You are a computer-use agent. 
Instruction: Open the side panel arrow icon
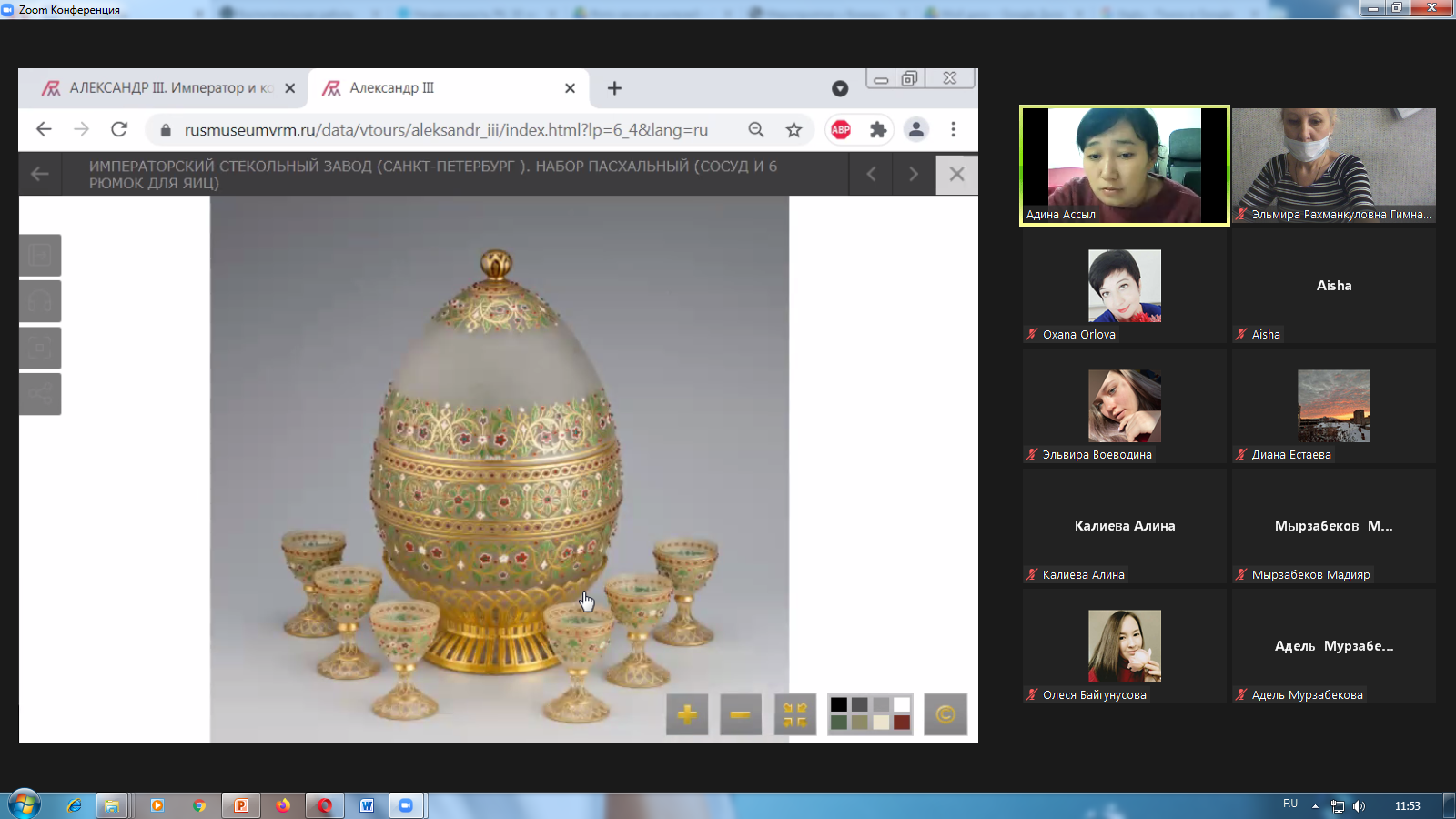click(40, 255)
